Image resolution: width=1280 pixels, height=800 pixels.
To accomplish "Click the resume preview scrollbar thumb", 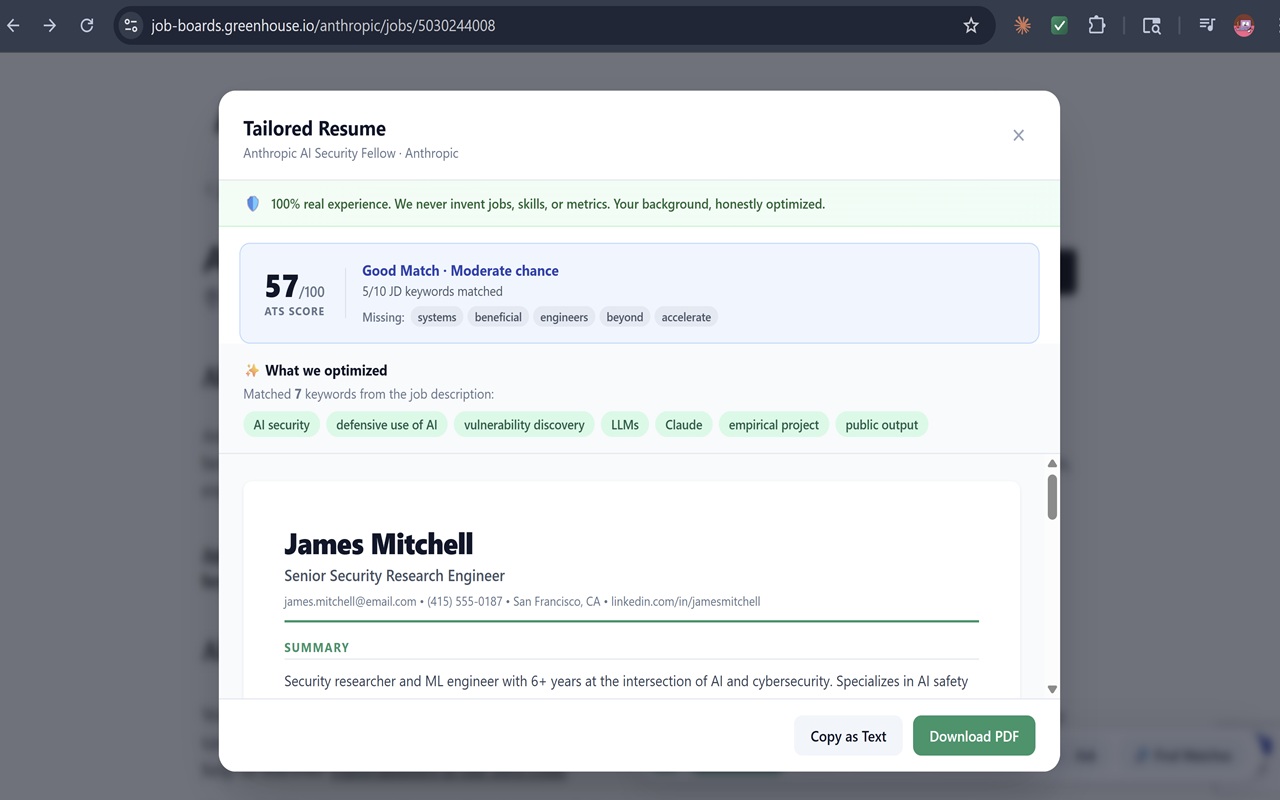I will [1052, 497].
